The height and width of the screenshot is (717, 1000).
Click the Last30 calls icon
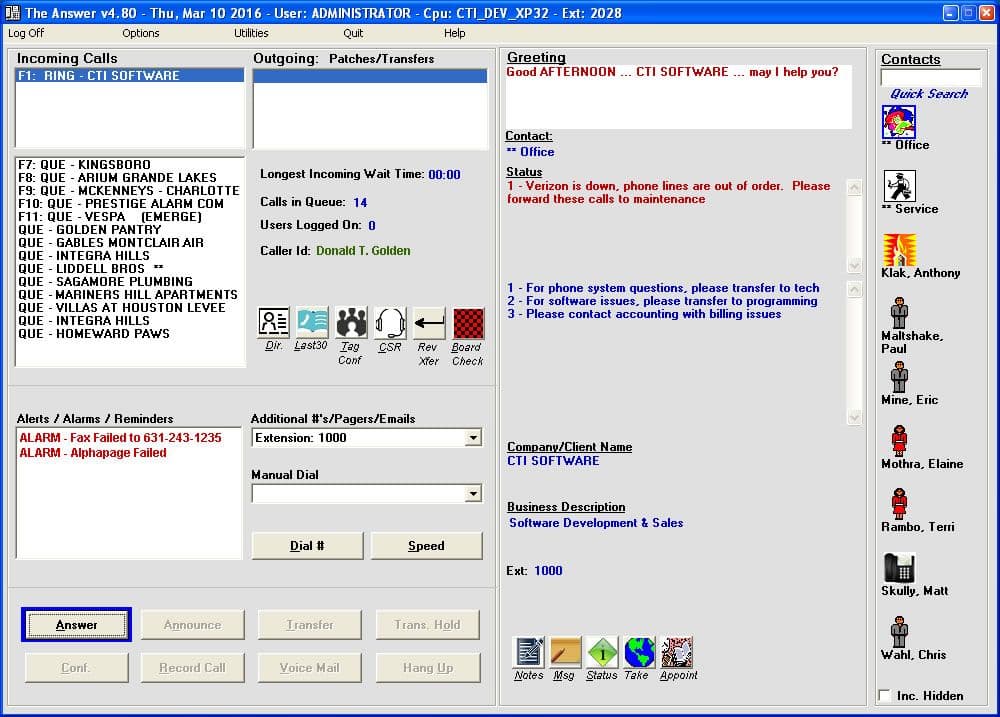click(x=310, y=322)
